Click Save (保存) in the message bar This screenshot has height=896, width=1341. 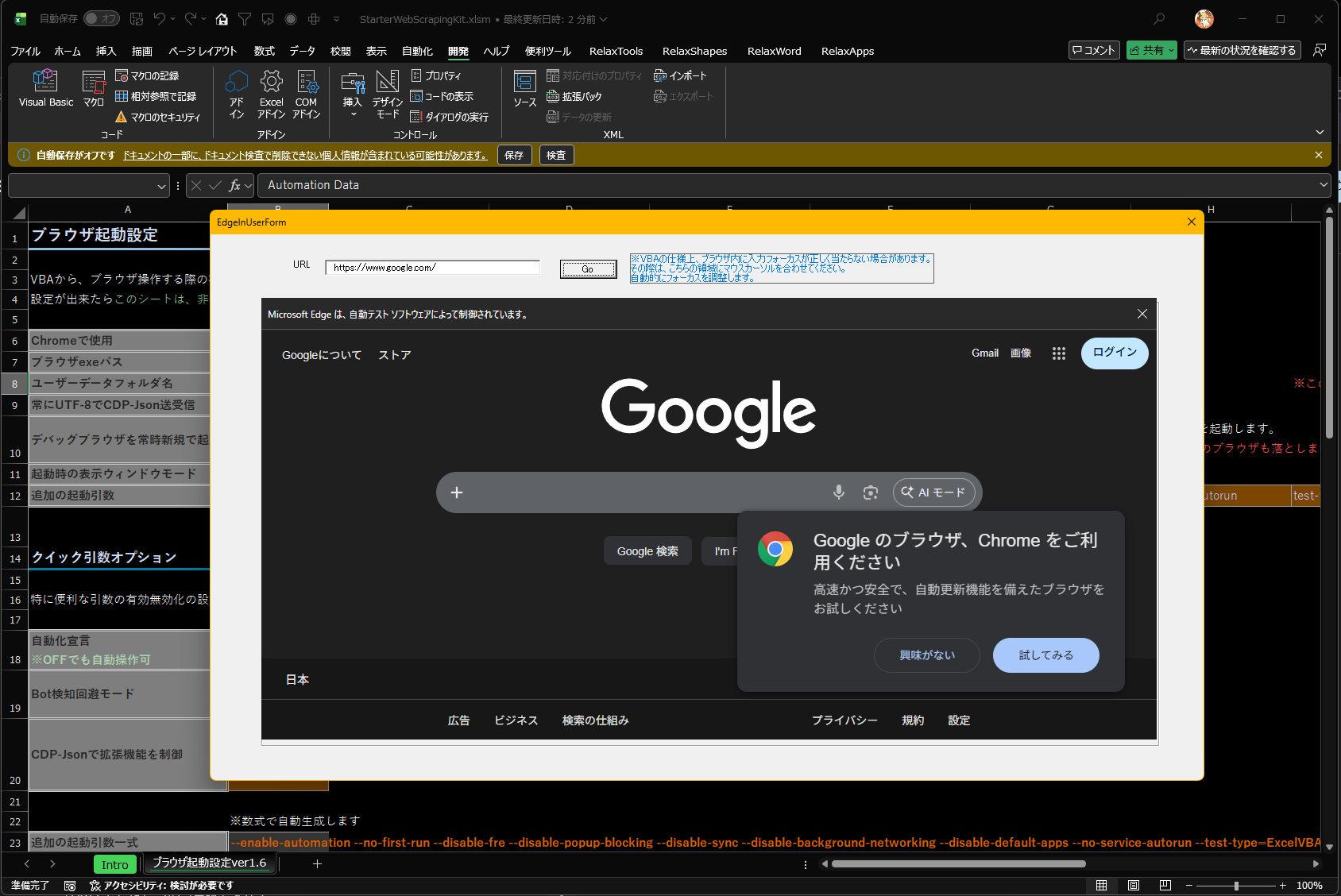click(x=514, y=155)
